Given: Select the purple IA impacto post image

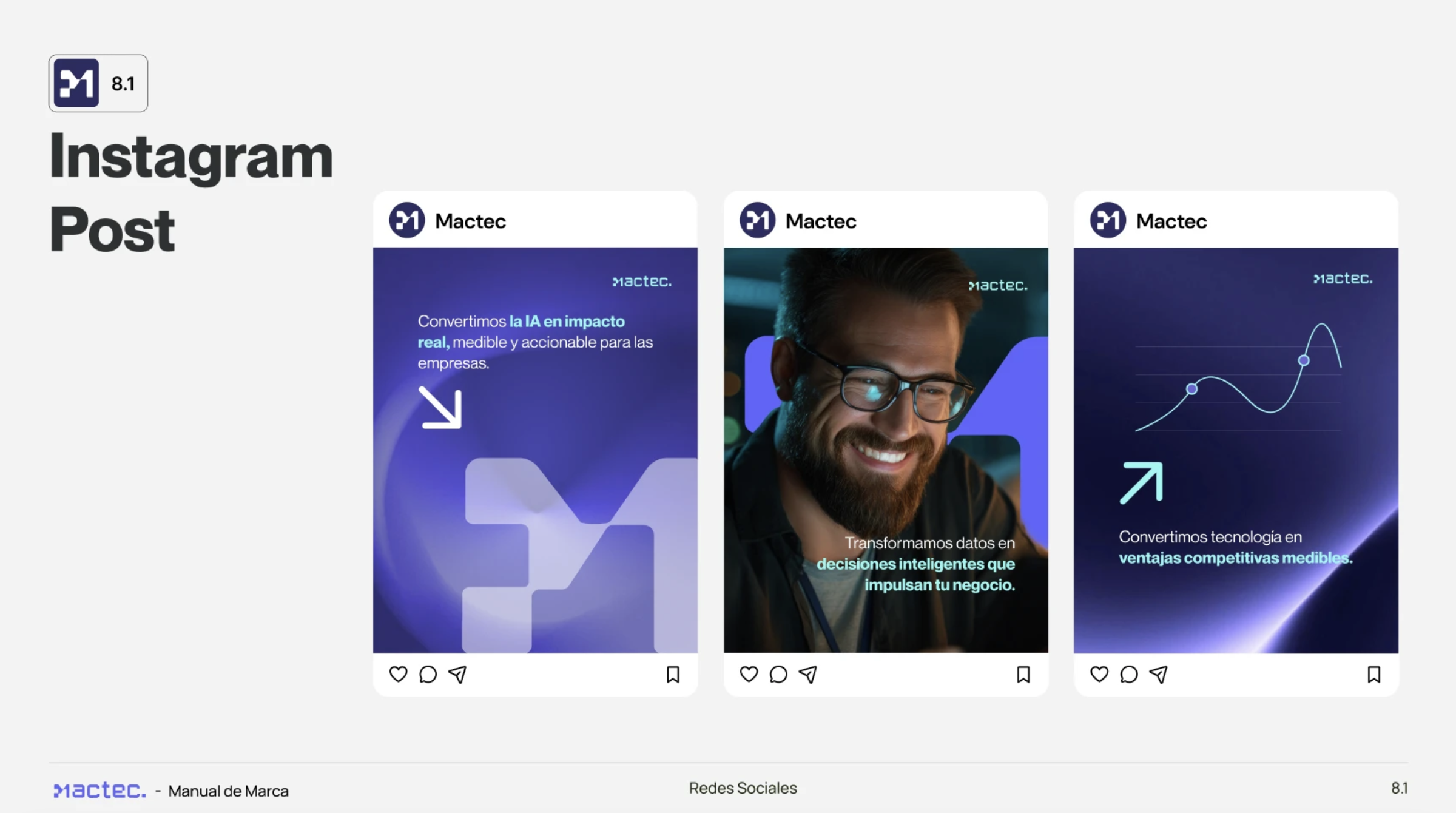Looking at the screenshot, I should tap(535, 450).
